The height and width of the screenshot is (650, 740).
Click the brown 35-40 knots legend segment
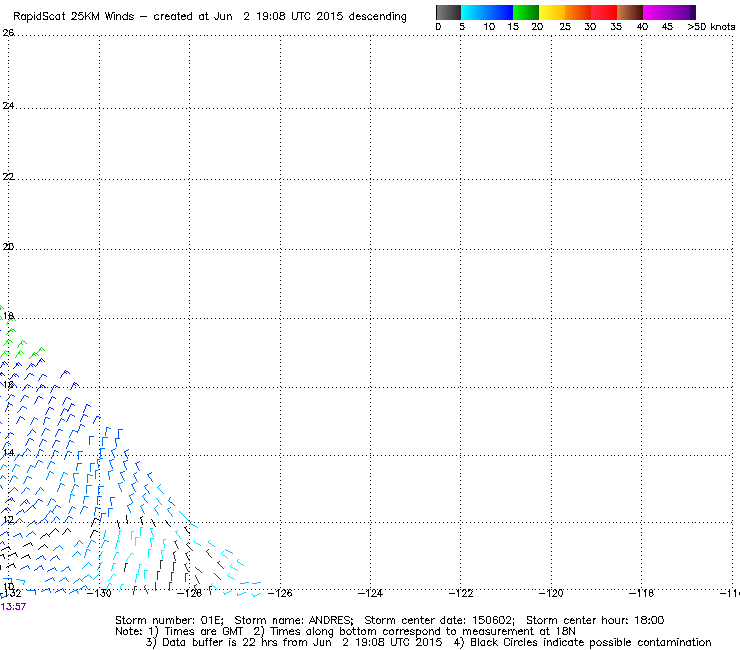630,12
